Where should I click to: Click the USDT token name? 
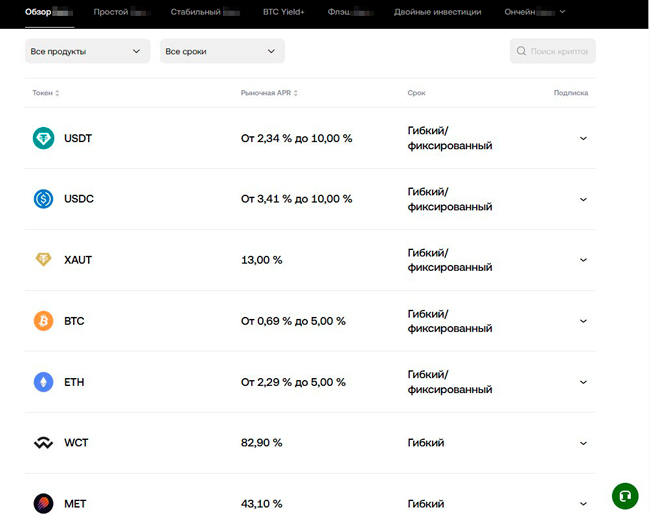point(78,138)
